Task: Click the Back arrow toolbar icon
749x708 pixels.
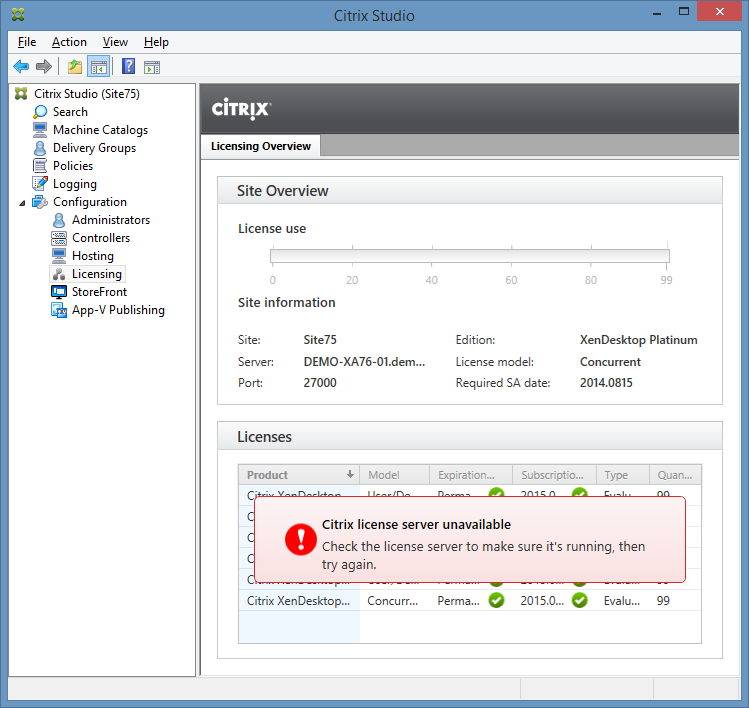Action: [x=21, y=66]
